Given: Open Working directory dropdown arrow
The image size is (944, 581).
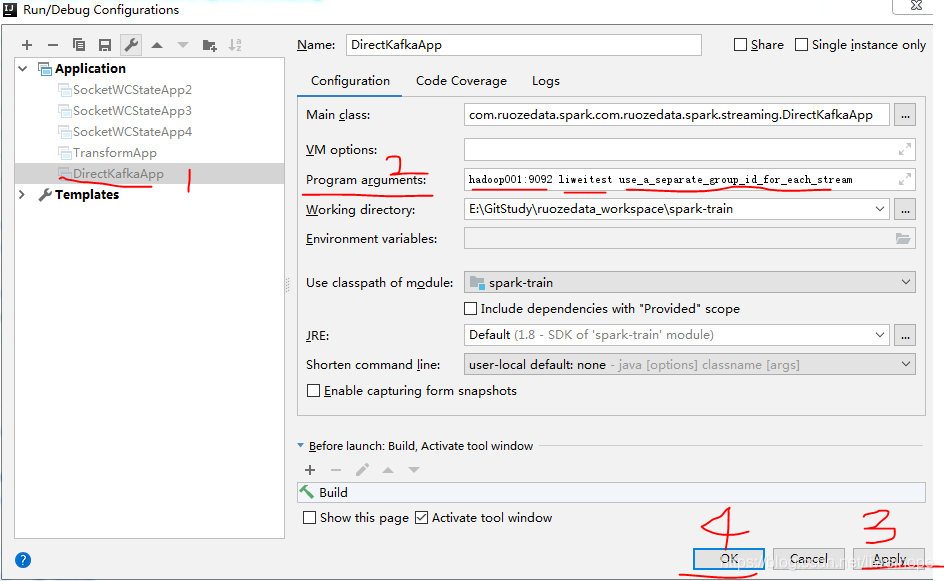Looking at the screenshot, I should [x=880, y=210].
